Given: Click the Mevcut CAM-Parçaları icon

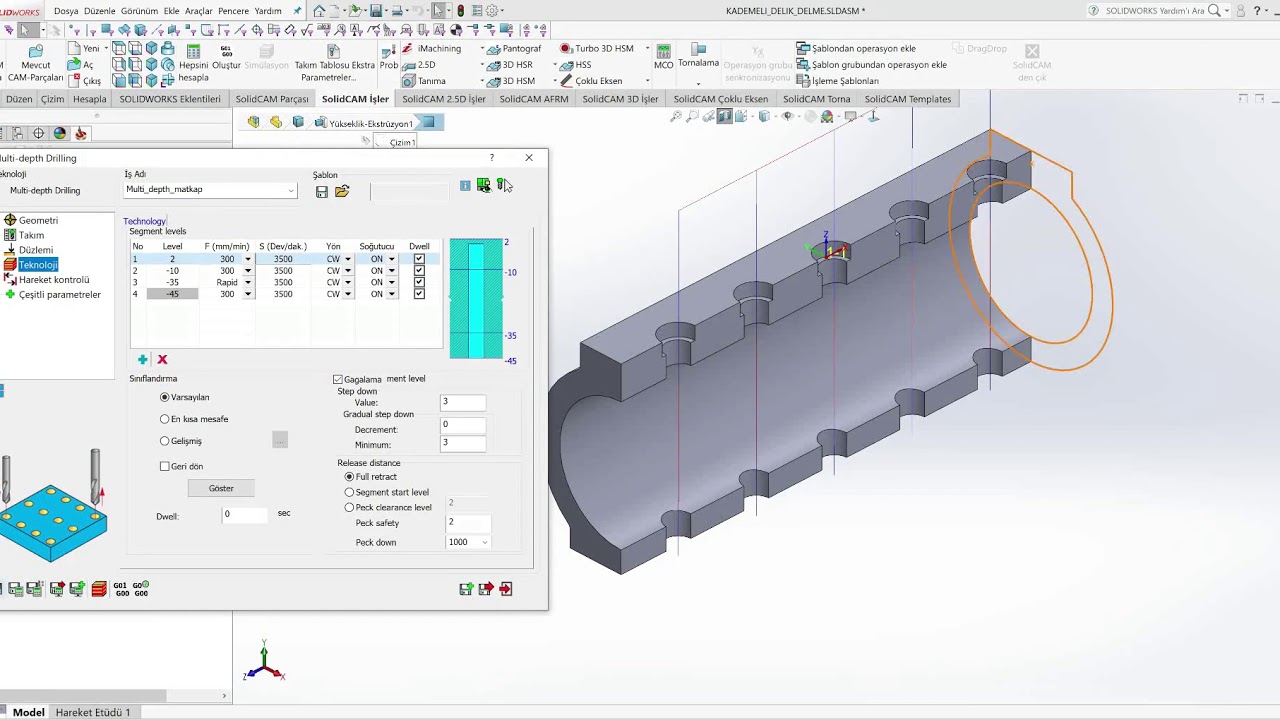Looking at the screenshot, I should [36, 52].
